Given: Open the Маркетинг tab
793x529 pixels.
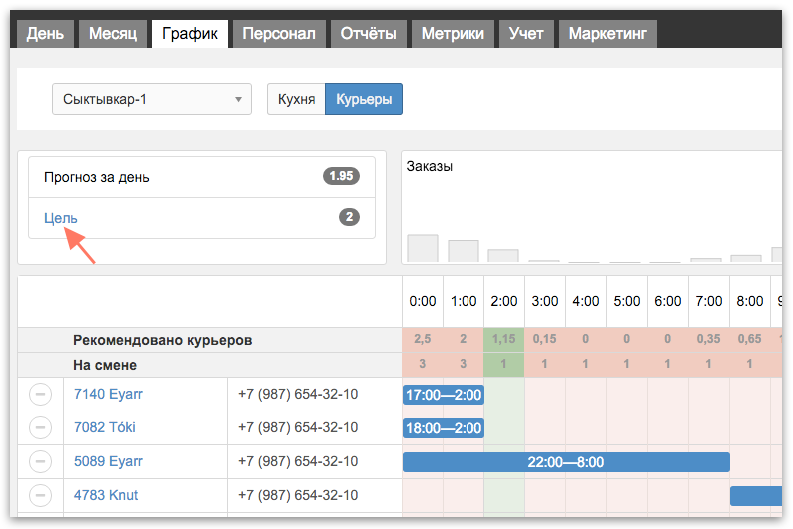Looking at the screenshot, I should pos(607,34).
